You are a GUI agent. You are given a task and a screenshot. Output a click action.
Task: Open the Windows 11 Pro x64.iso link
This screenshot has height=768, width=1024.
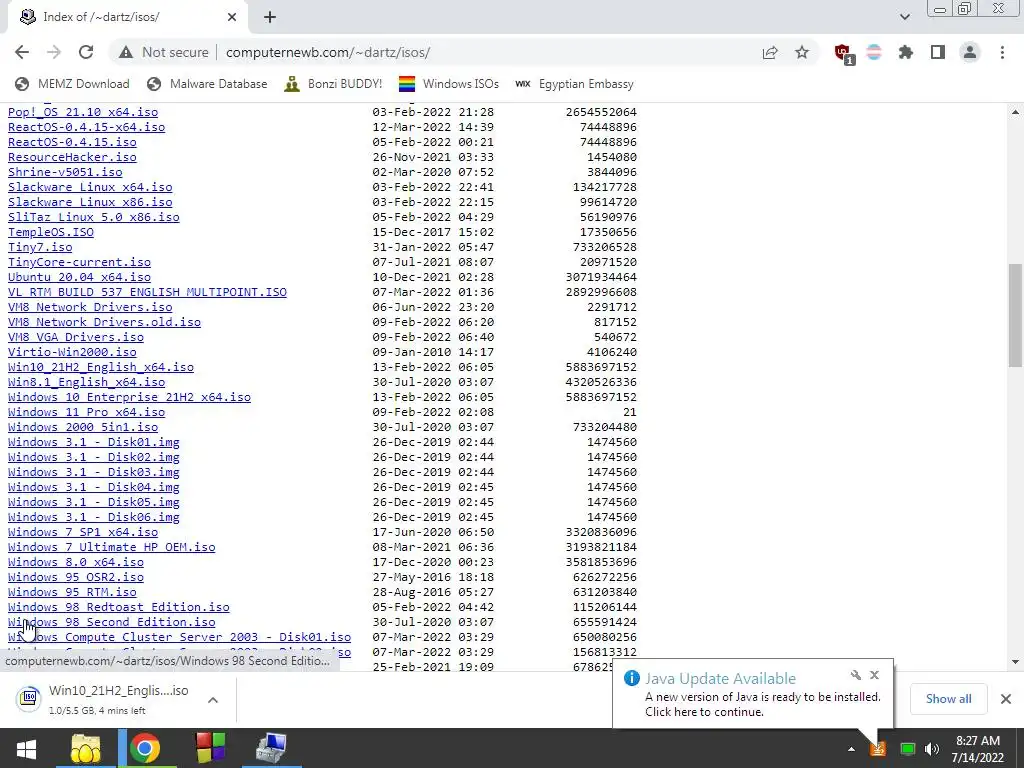pyautogui.click(x=86, y=412)
